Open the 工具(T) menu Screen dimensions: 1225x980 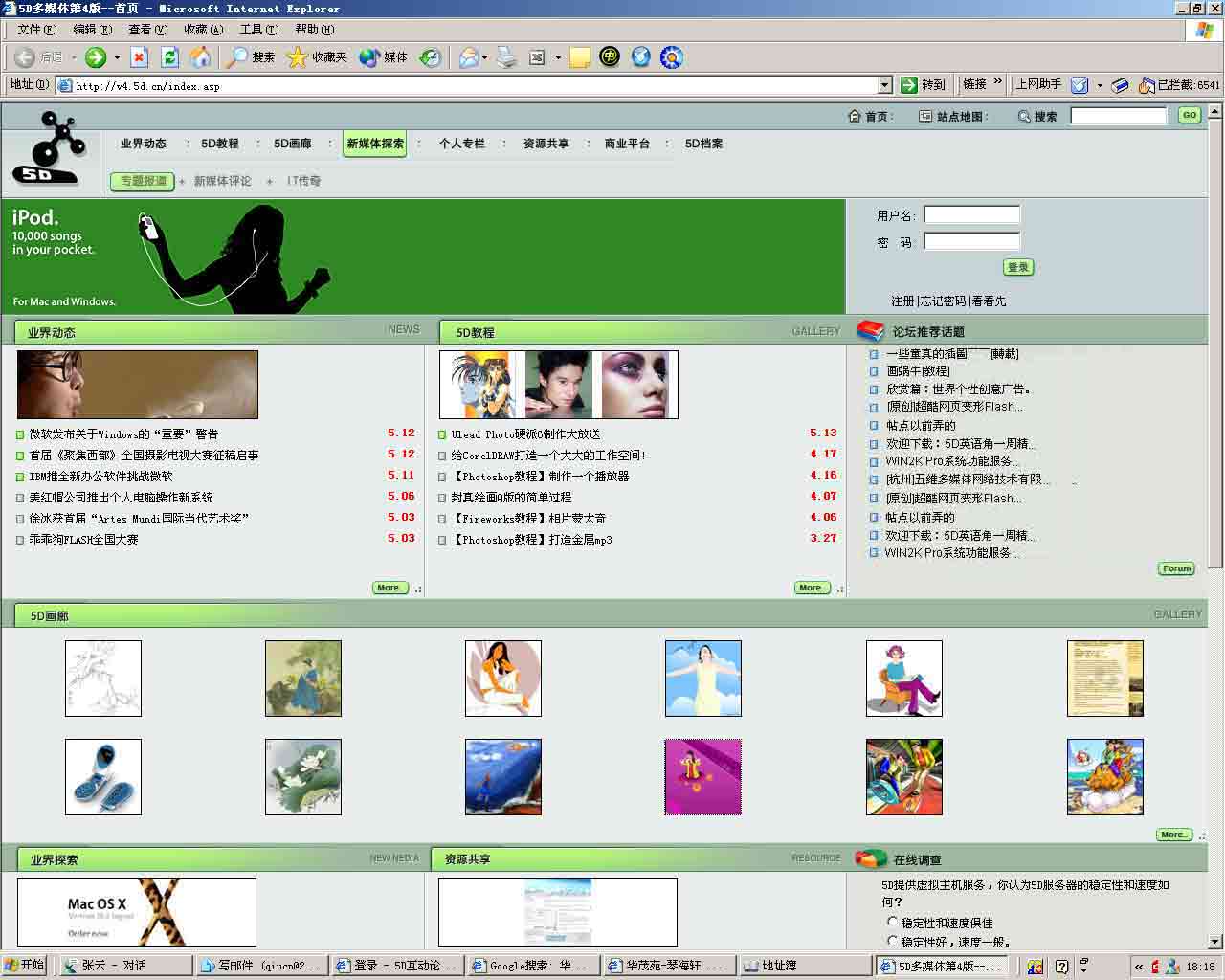258,30
